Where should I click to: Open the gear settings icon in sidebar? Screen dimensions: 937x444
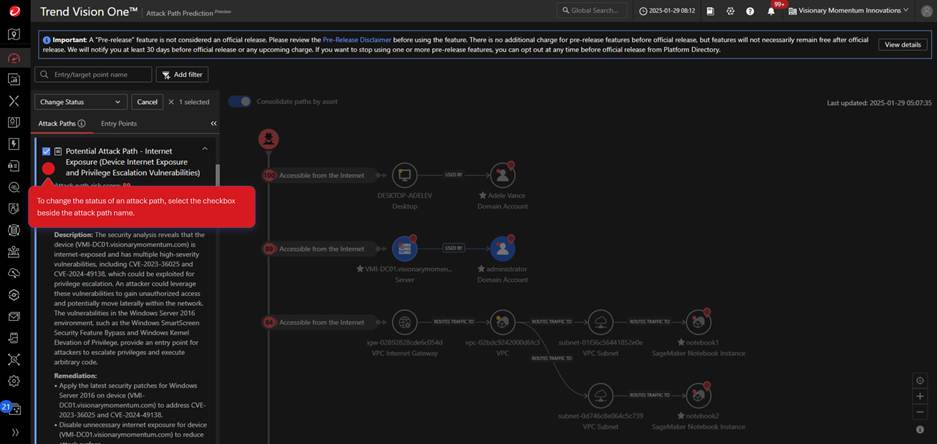click(x=14, y=381)
